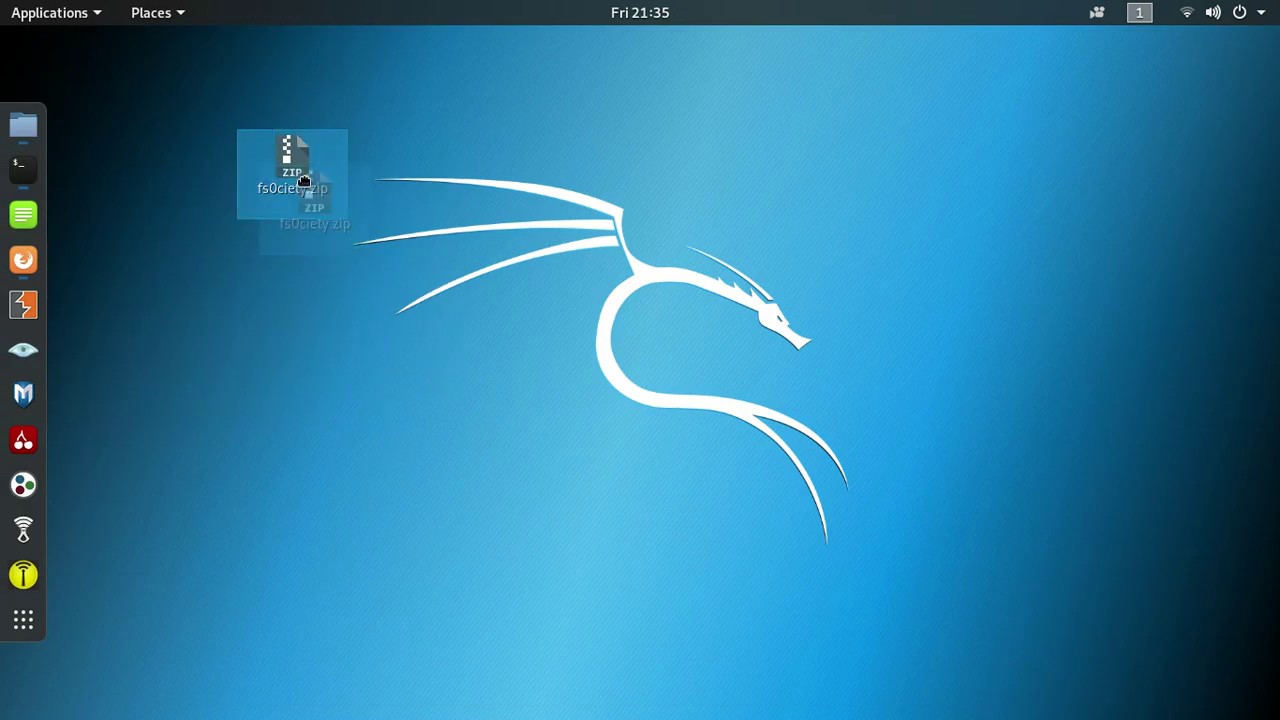This screenshot has width=1280, height=720.
Task: Click the volume speaker icon
Action: click(x=1213, y=13)
